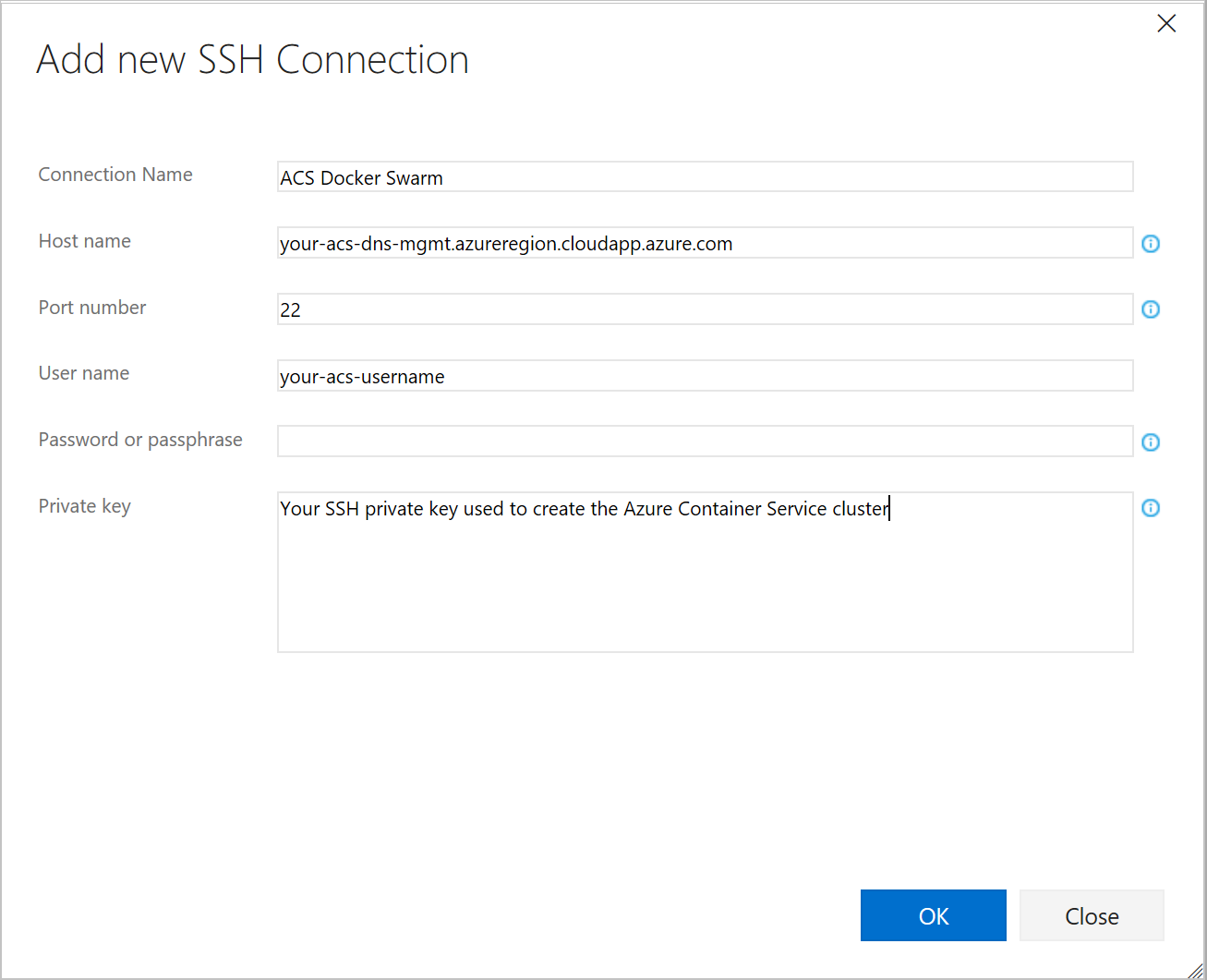Click the ACS Docker Swarm text value
The image size is (1207, 980).
tap(361, 177)
